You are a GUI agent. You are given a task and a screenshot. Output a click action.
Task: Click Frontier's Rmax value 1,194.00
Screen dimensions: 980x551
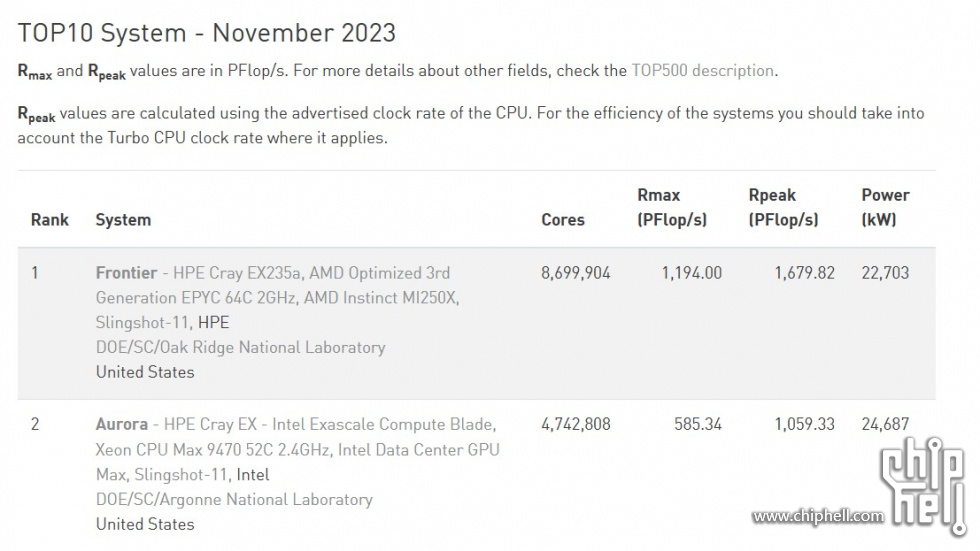[692, 273]
